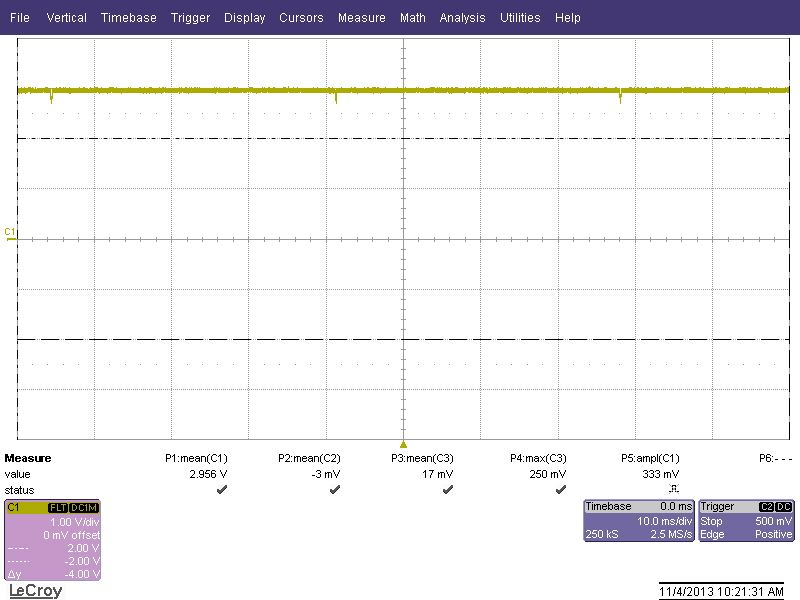
Task: Open the File menu
Action: click(19, 17)
